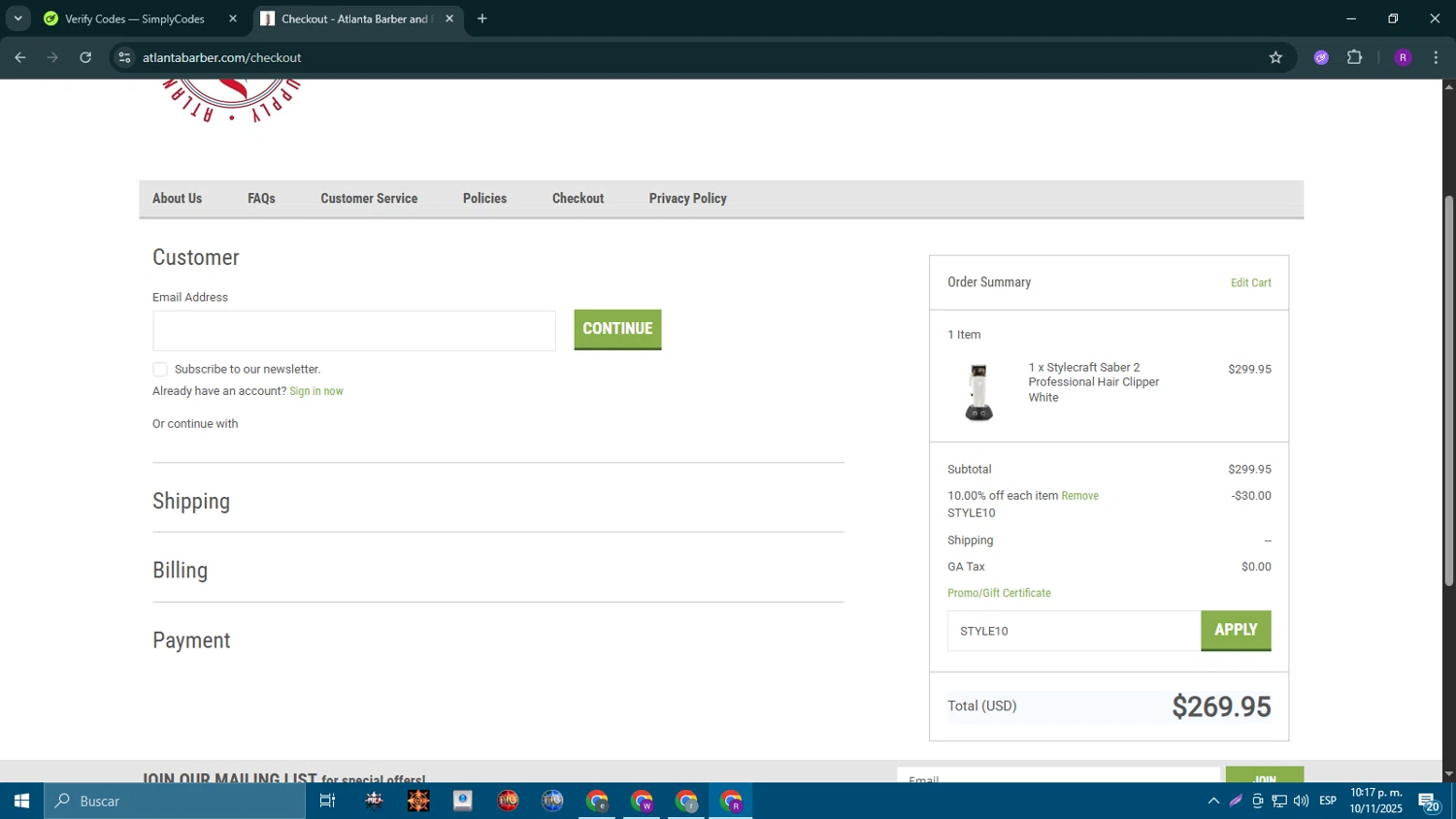
Task: Click the Billing section heading
Action: point(180,571)
